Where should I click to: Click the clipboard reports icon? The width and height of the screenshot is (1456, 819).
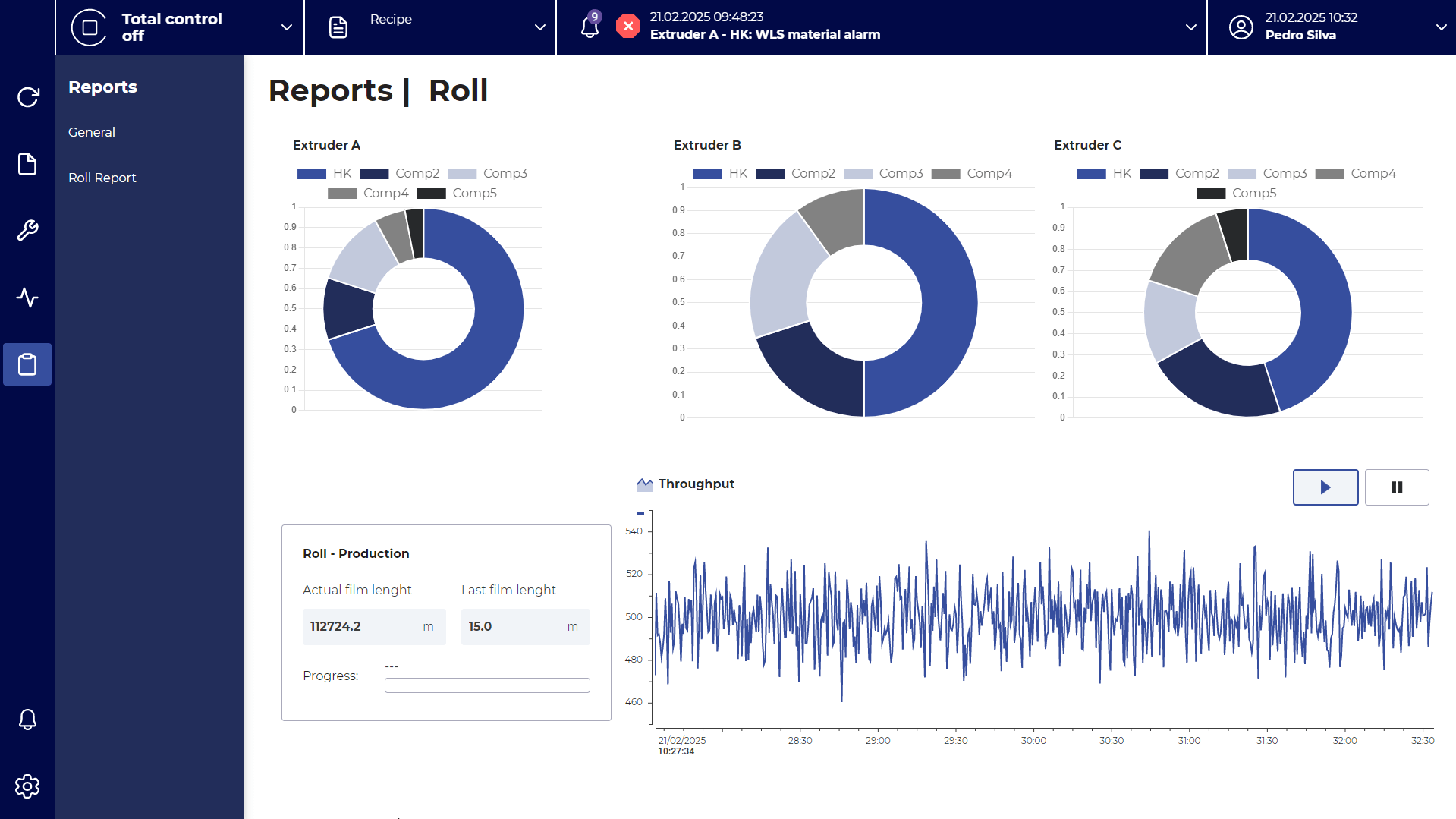pos(27,364)
